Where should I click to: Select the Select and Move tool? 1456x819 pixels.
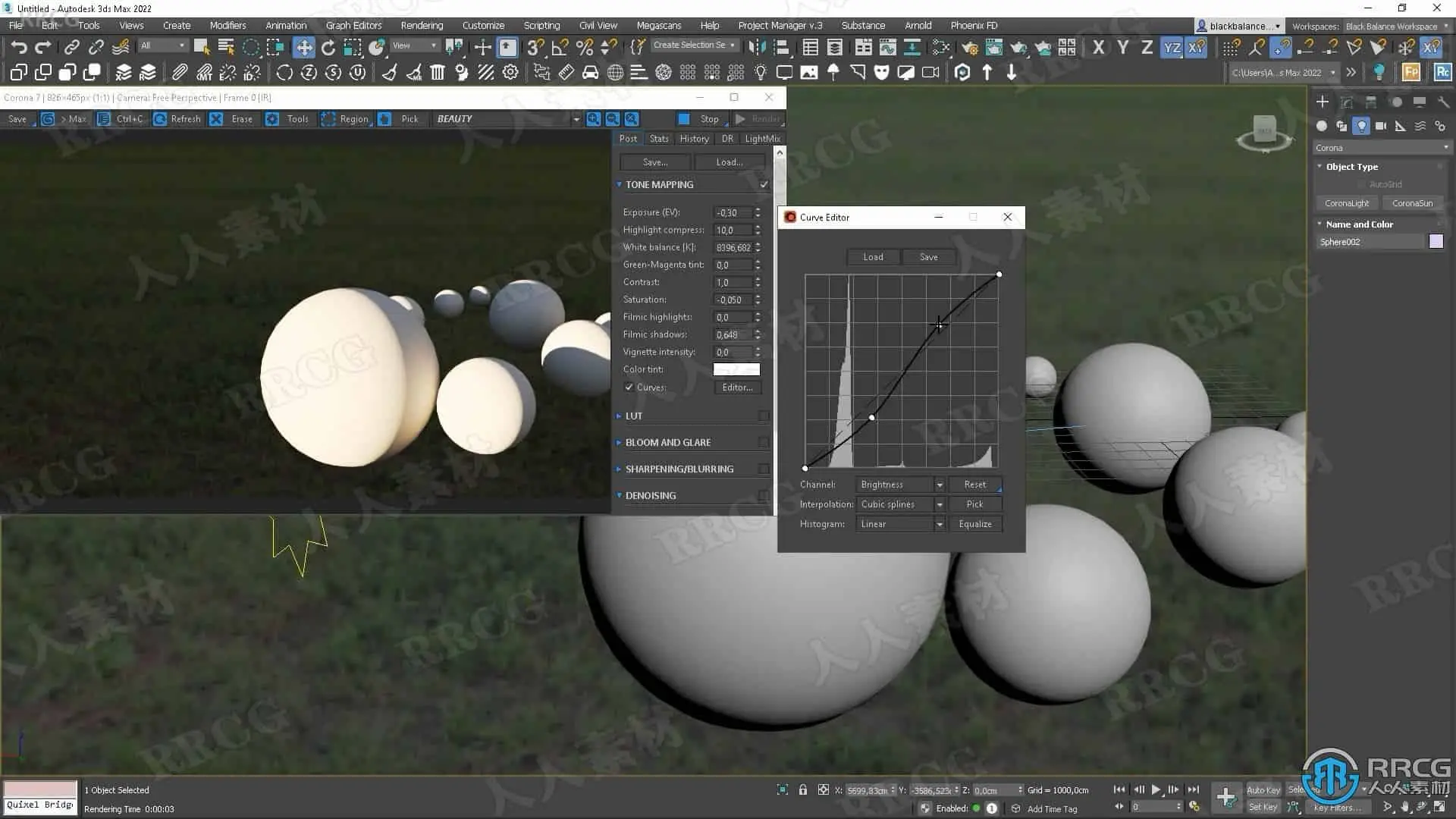(304, 47)
